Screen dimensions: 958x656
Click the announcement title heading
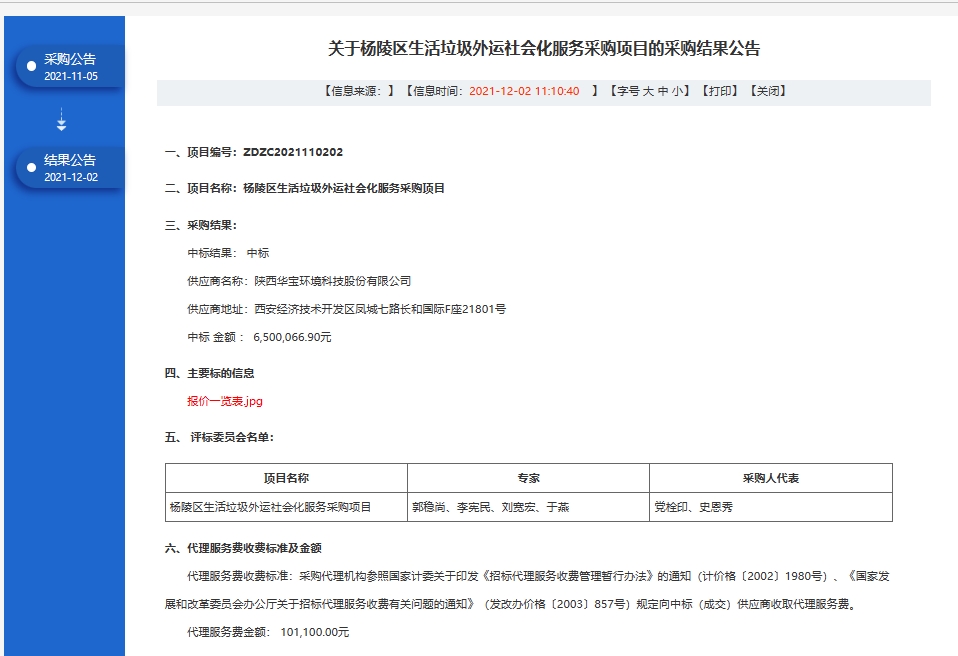tap(544, 49)
